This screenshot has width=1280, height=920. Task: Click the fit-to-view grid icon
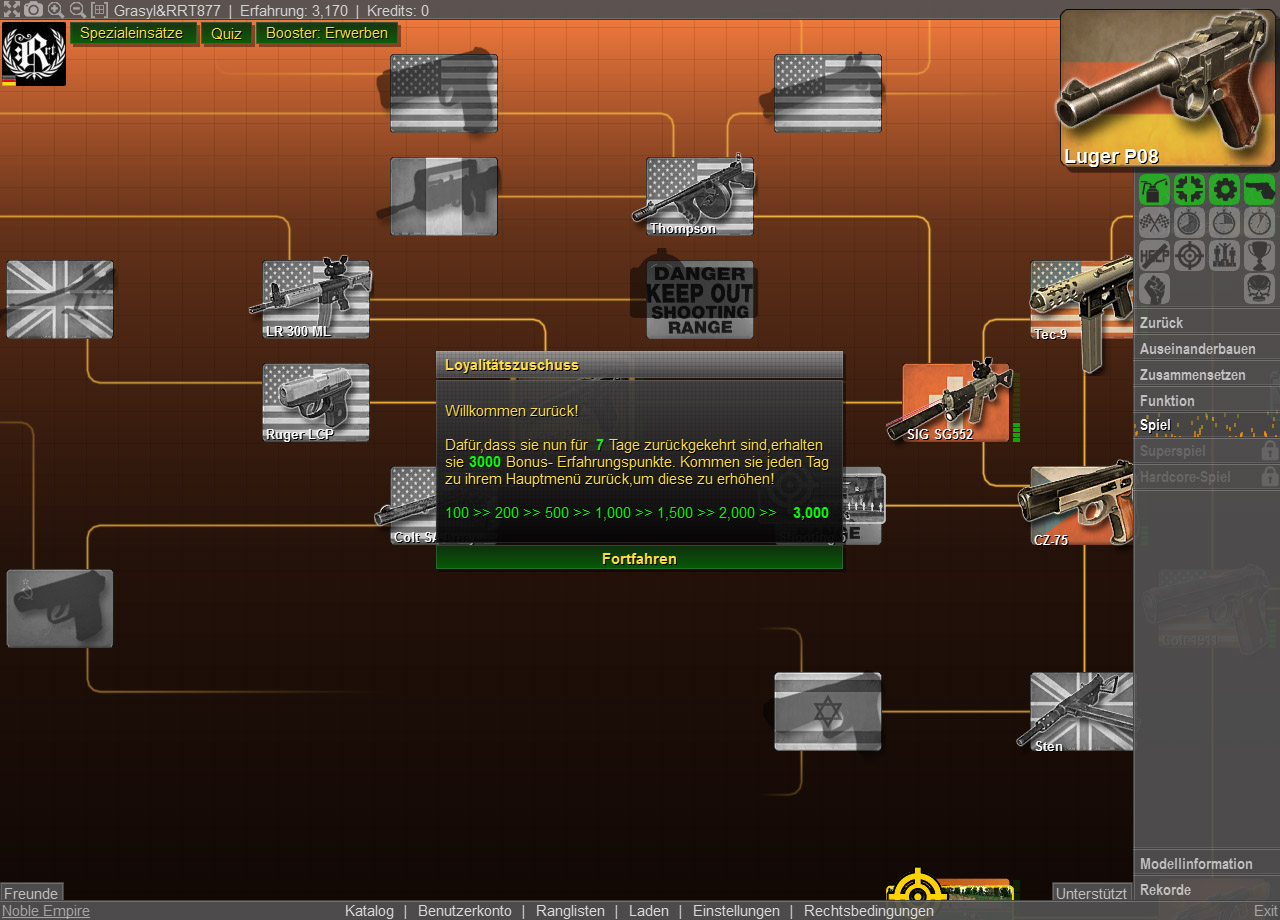(99, 9)
